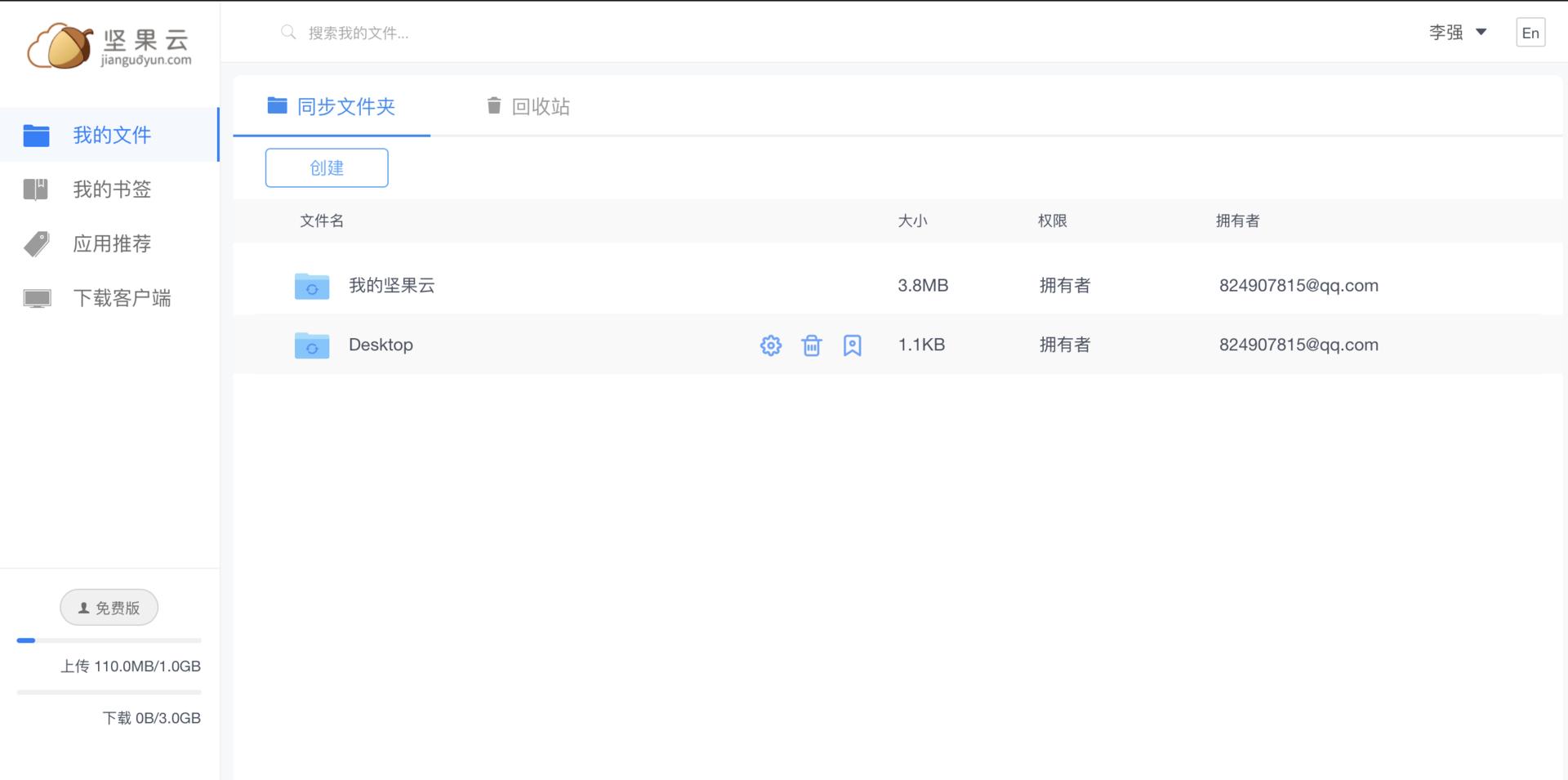The image size is (1568, 780).
Task: Expand the 李强 account dropdown
Action: click(x=1457, y=33)
